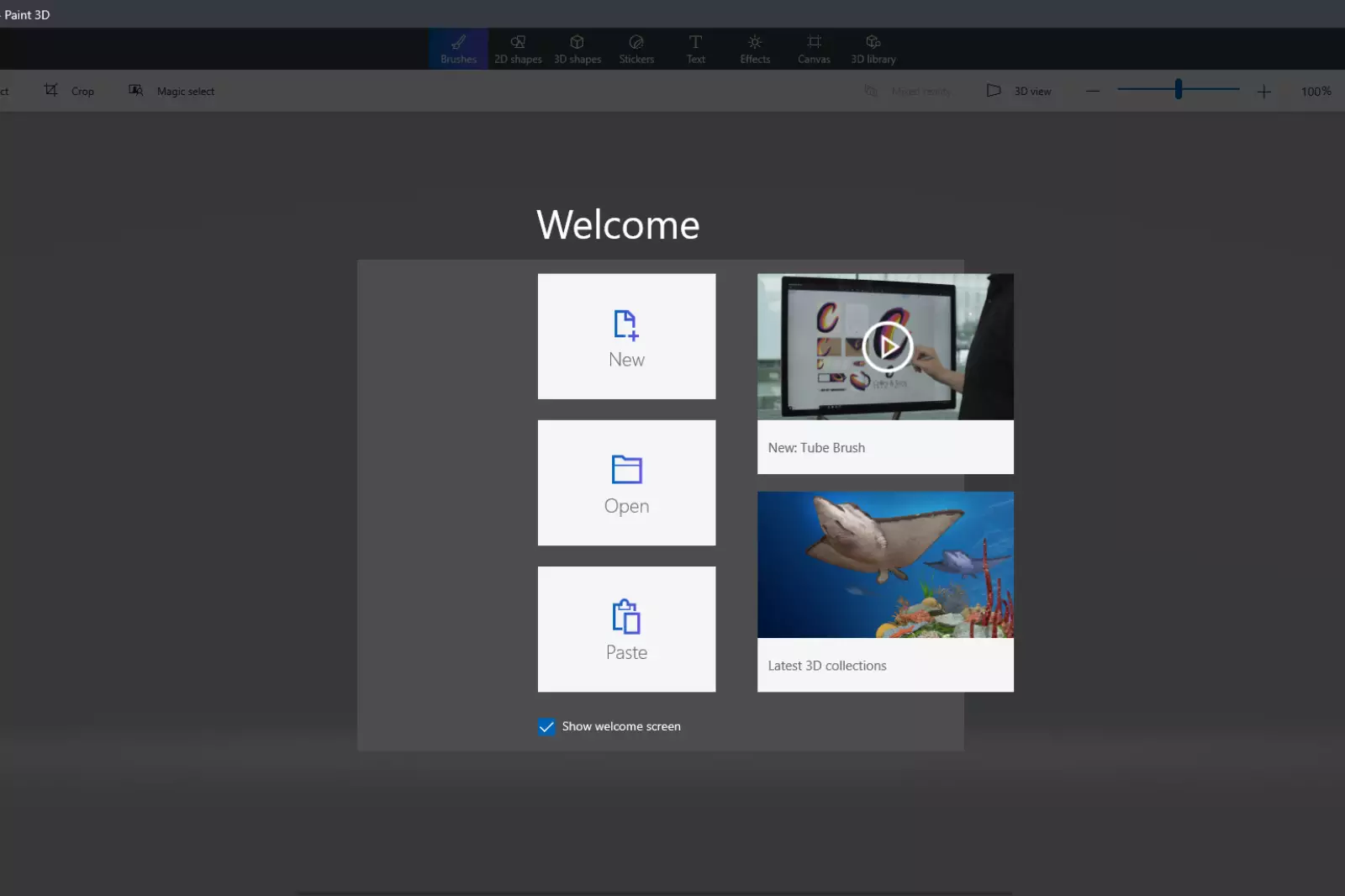The height and width of the screenshot is (896, 1345).
Task: Click the Paste tile
Action: 626,629
